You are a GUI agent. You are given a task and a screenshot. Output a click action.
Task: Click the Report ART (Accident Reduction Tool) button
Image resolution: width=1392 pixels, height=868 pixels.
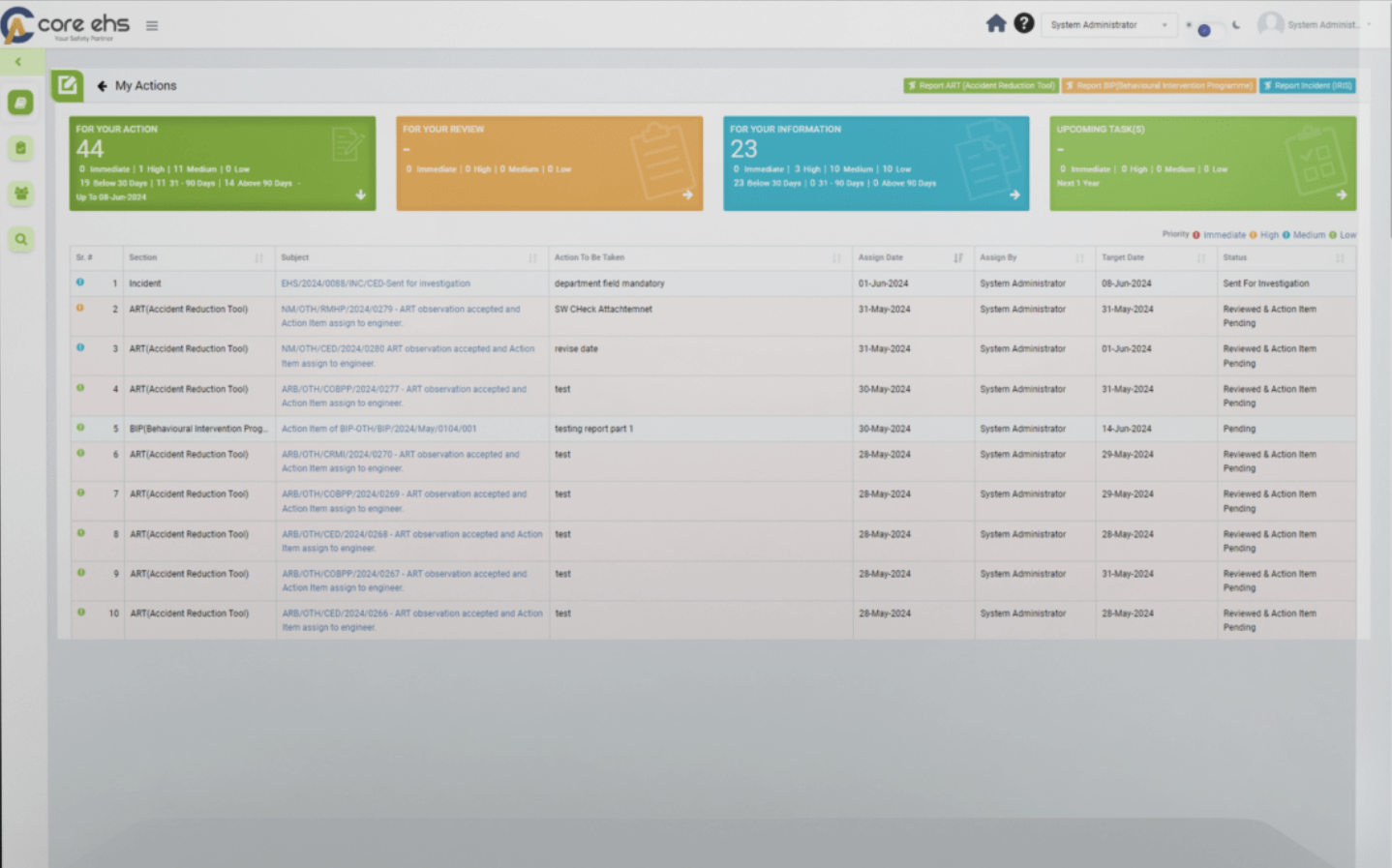pos(981,85)
